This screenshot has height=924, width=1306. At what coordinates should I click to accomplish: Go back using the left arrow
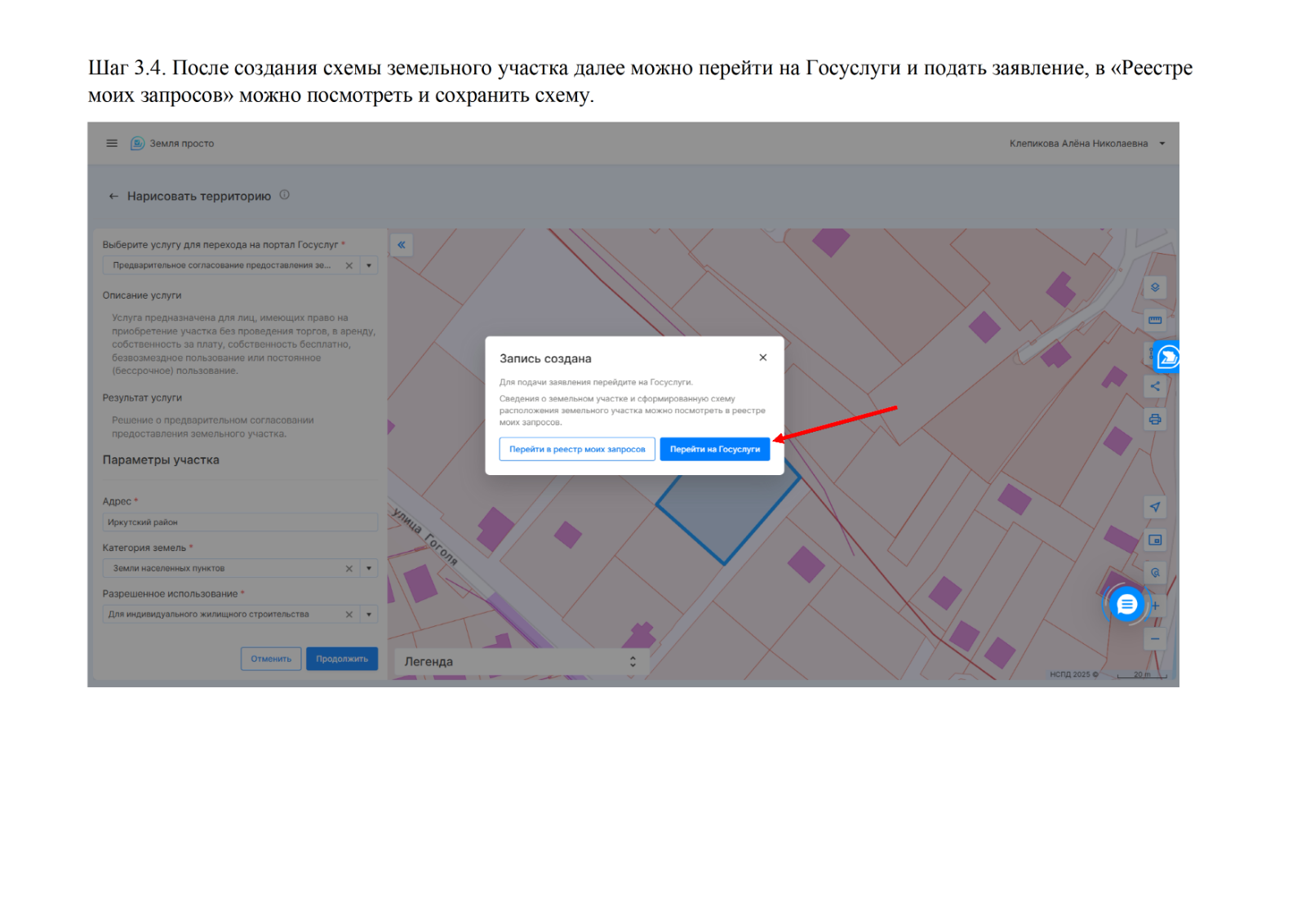[113, 196]
